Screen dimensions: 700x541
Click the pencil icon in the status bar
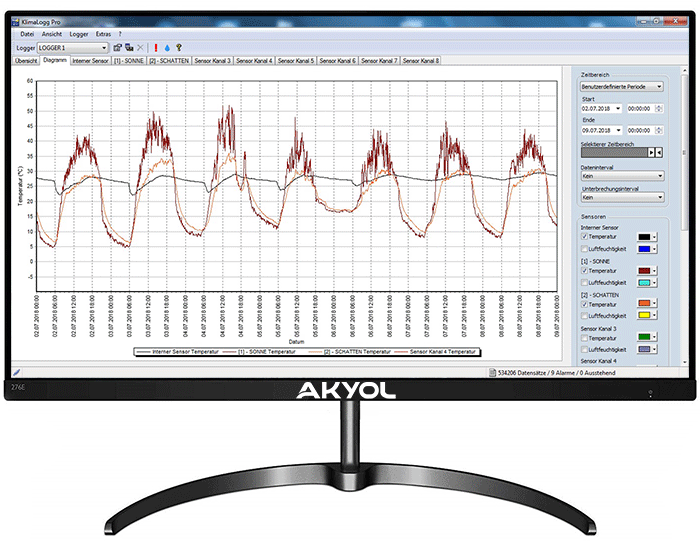point(17,372)
